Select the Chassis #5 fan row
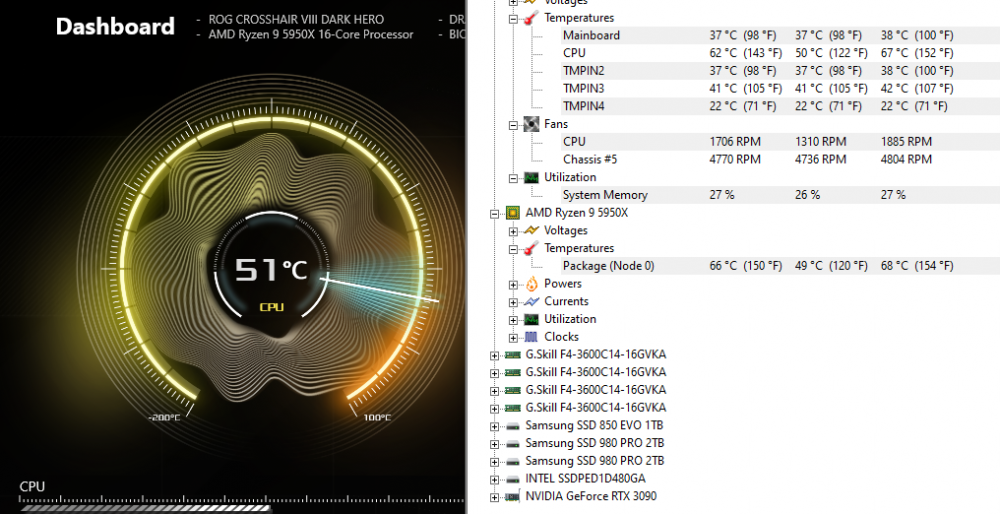This screenshot has height=514, width=1000. point(781,159)
